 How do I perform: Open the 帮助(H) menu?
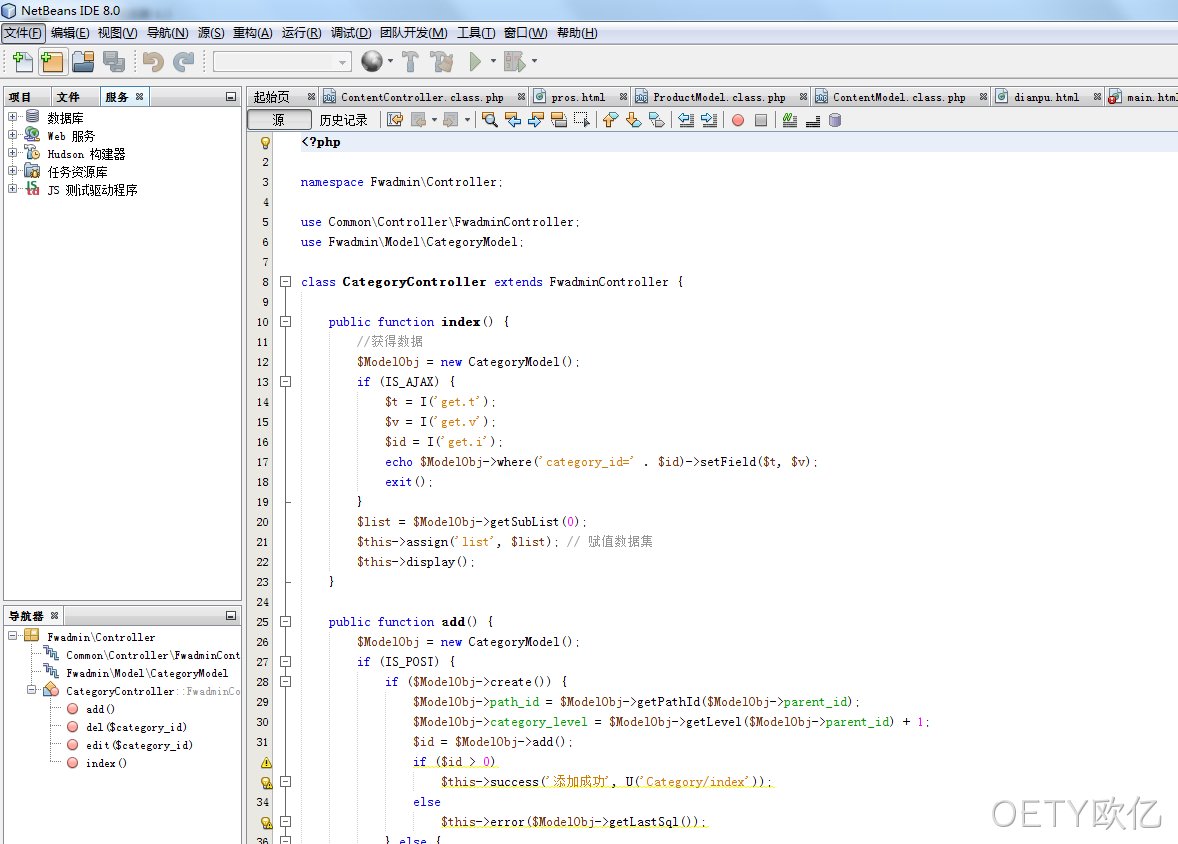click(x=577, y=33)
